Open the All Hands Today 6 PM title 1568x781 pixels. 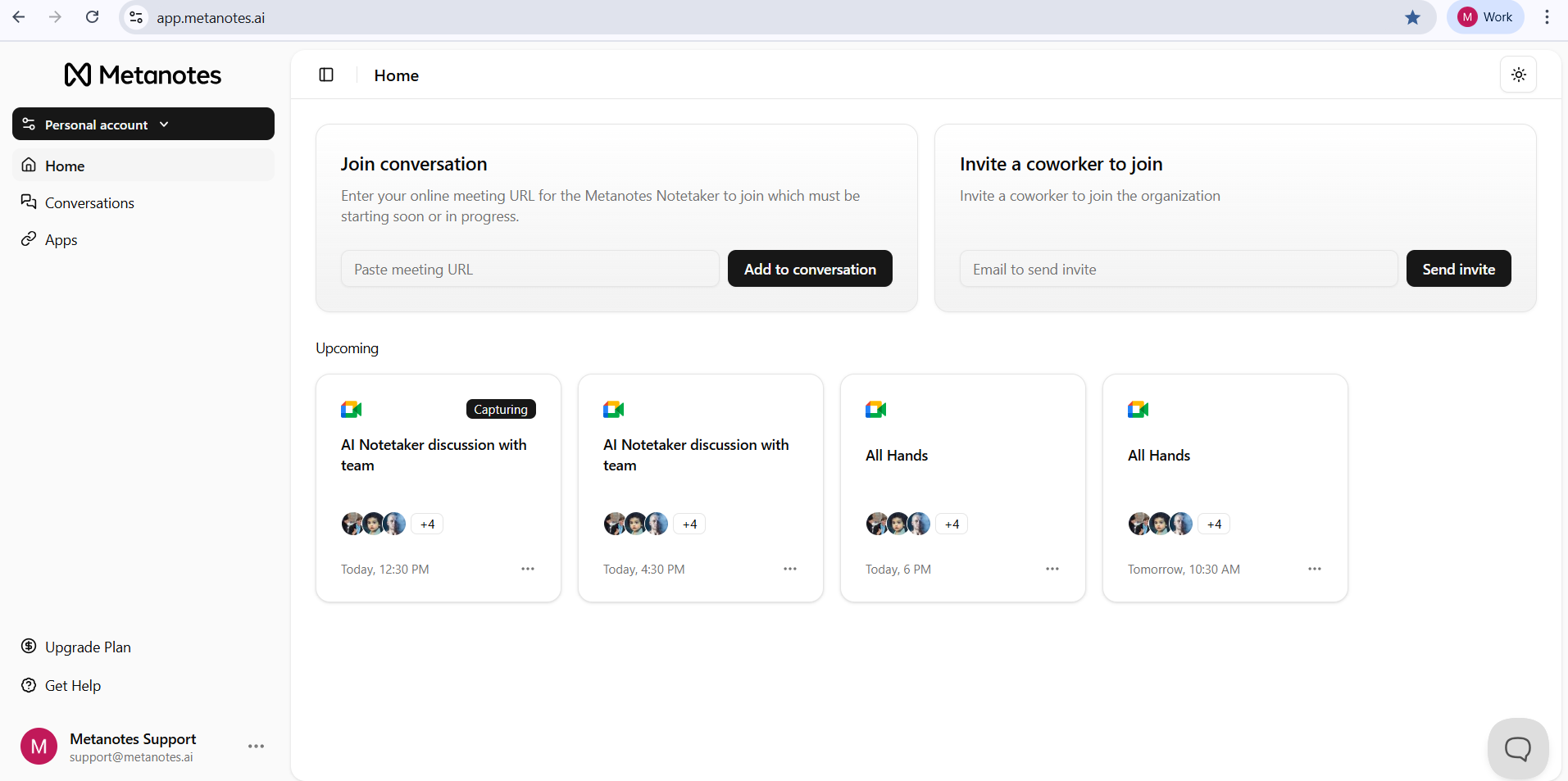coord(897,455)
